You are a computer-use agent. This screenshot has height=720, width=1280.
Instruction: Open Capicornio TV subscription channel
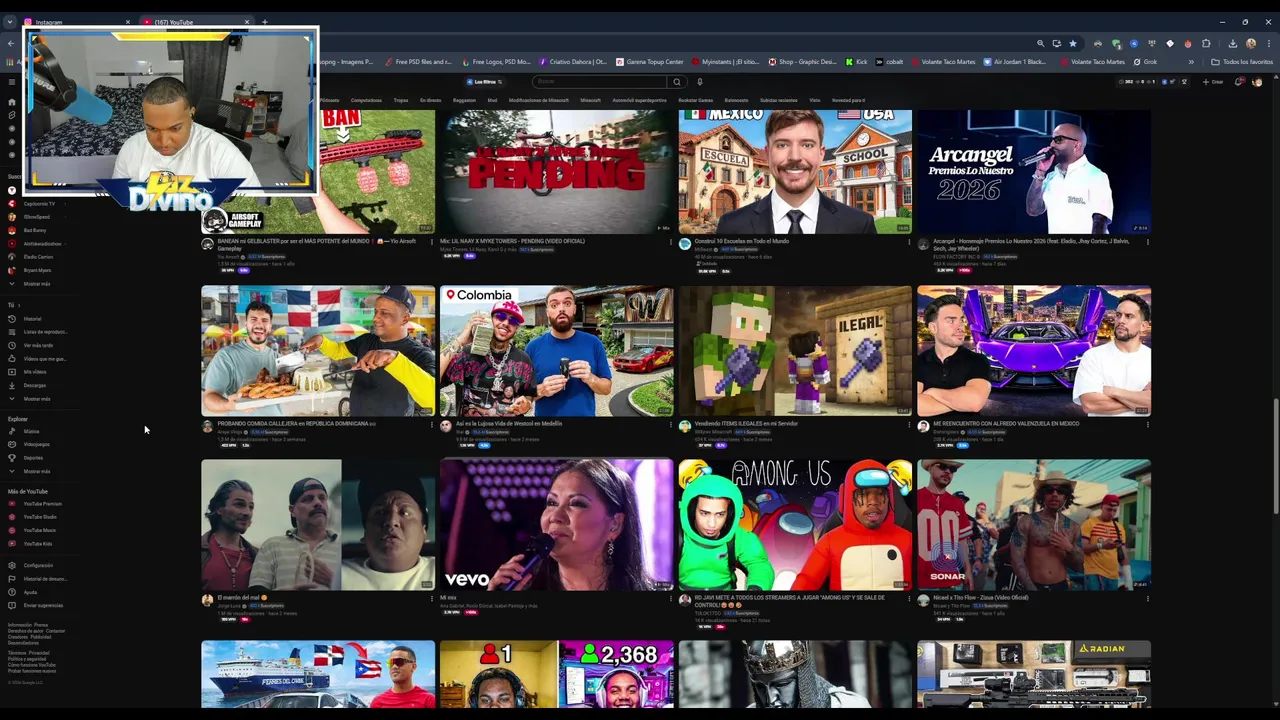[x=38, y=204]
